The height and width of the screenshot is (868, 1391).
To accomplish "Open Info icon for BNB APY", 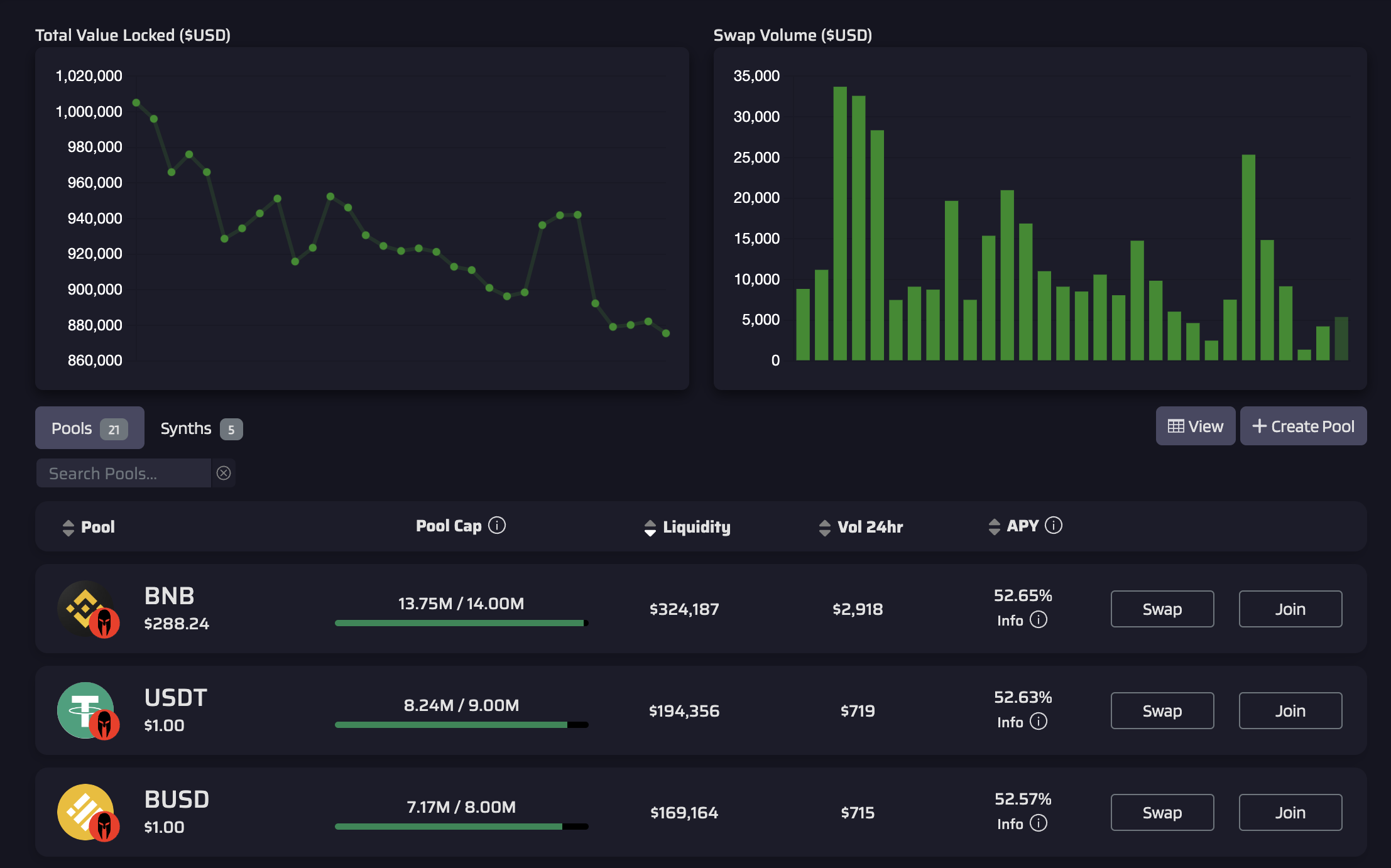I will (x=1039, y=620).
